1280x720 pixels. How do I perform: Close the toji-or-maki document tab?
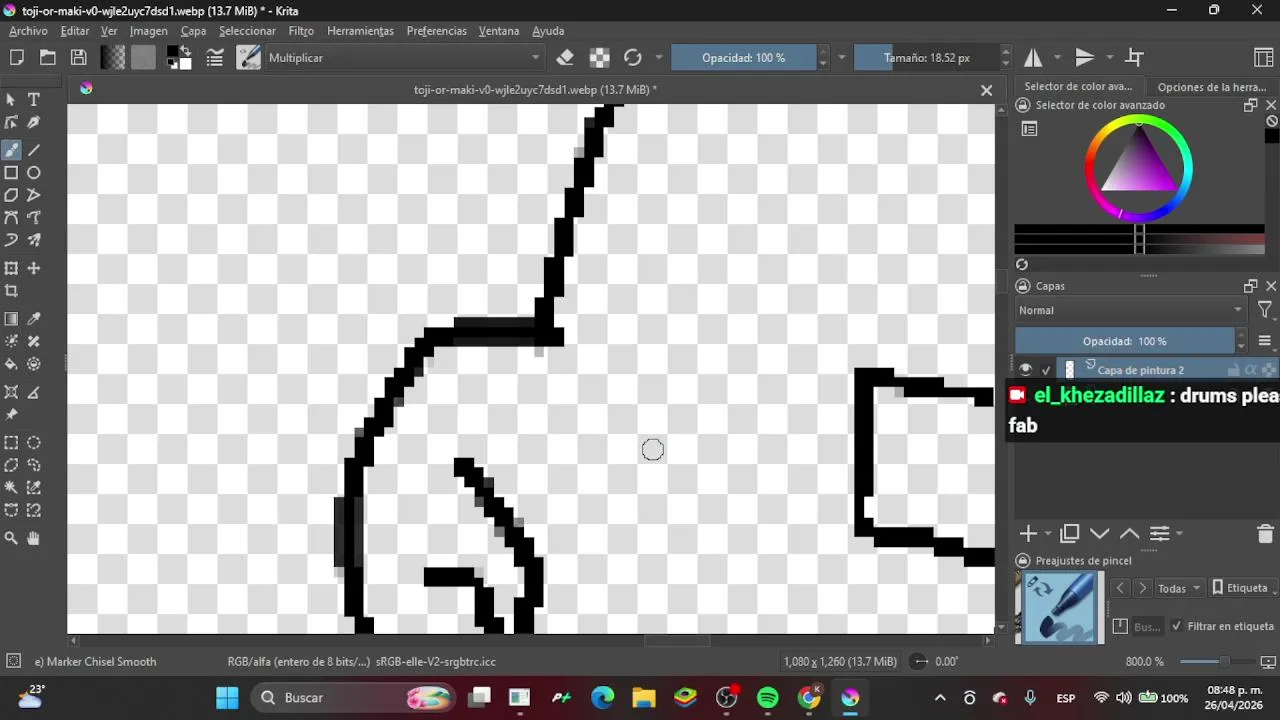986,90
